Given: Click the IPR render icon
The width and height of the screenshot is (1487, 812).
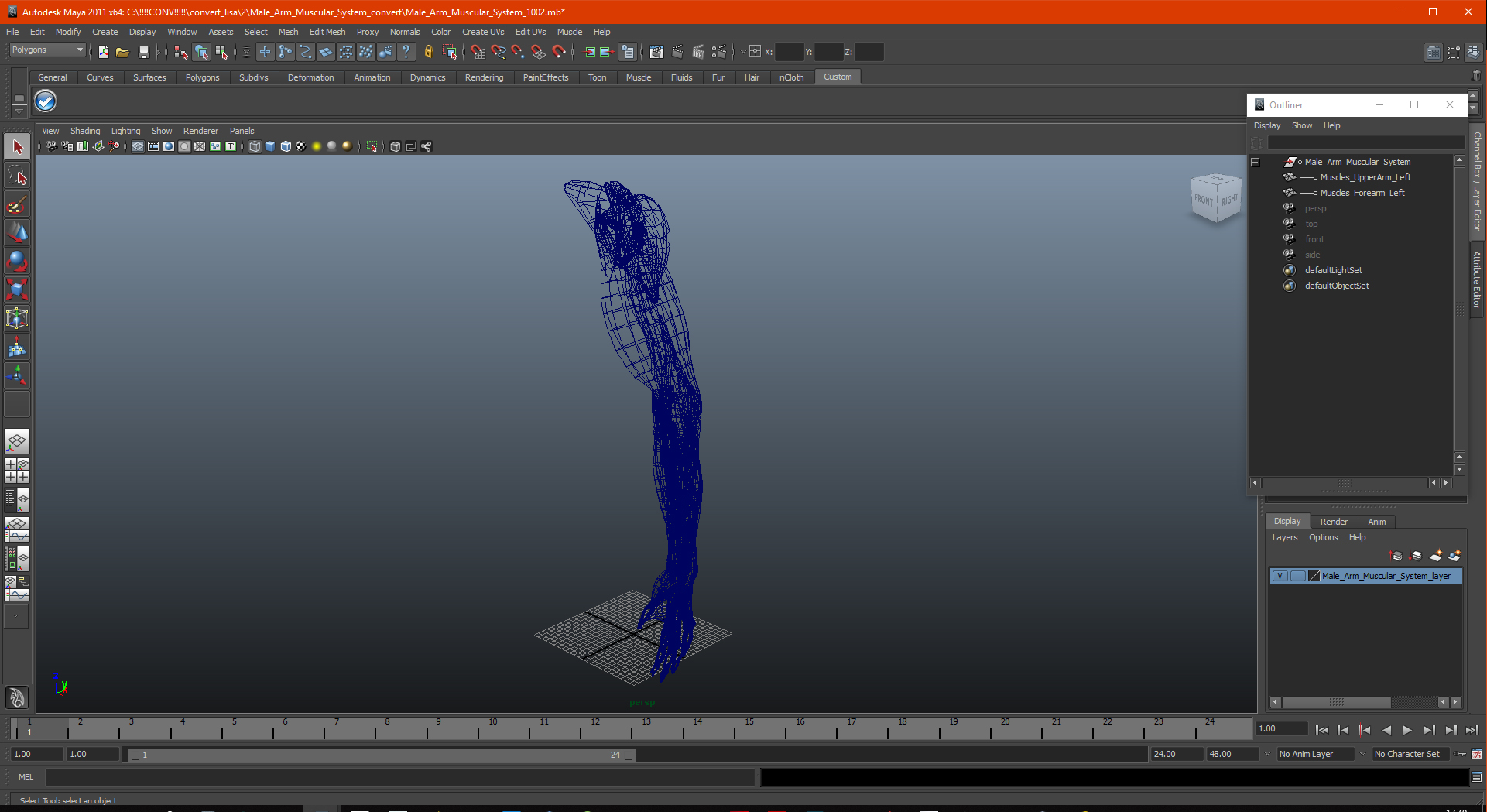Looking at the screenshot, I should click(698, 52).
